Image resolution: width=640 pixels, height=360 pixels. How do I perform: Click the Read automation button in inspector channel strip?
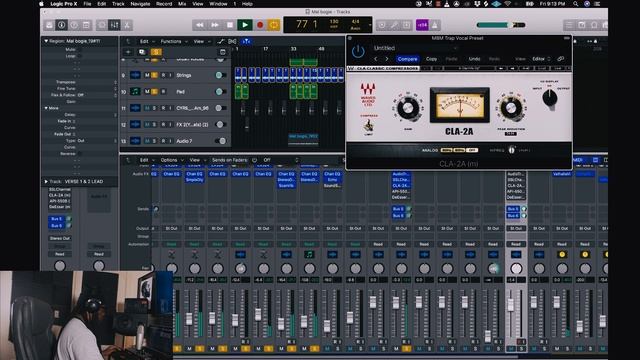(60, 254)
